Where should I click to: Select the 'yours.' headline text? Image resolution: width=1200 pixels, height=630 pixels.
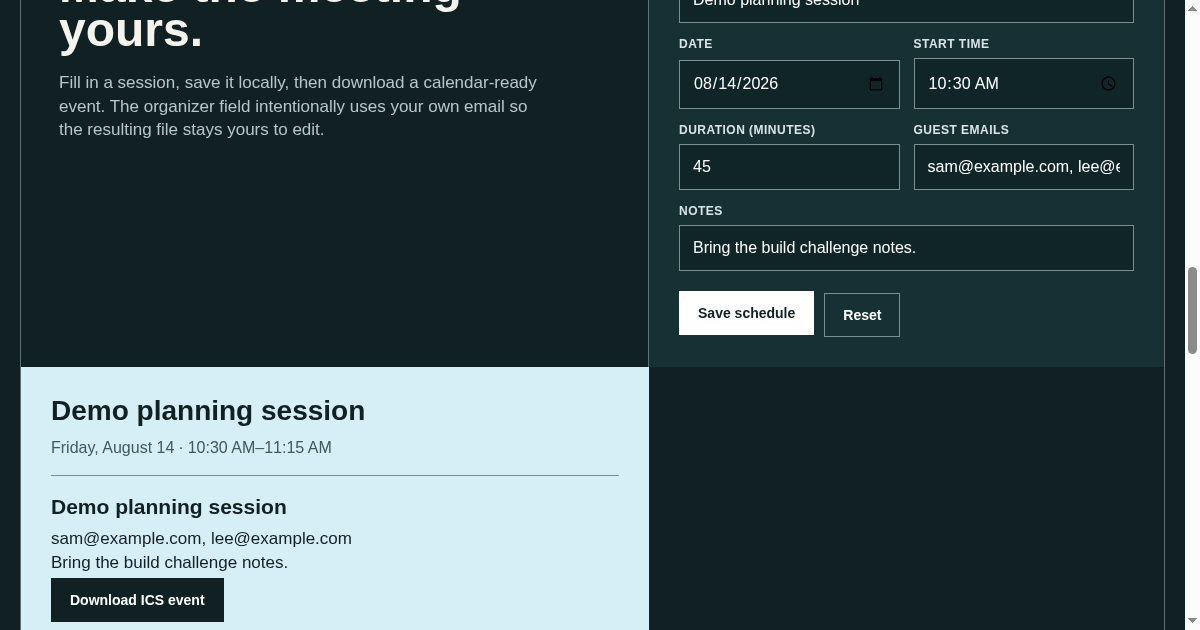(x=131, y=30)
